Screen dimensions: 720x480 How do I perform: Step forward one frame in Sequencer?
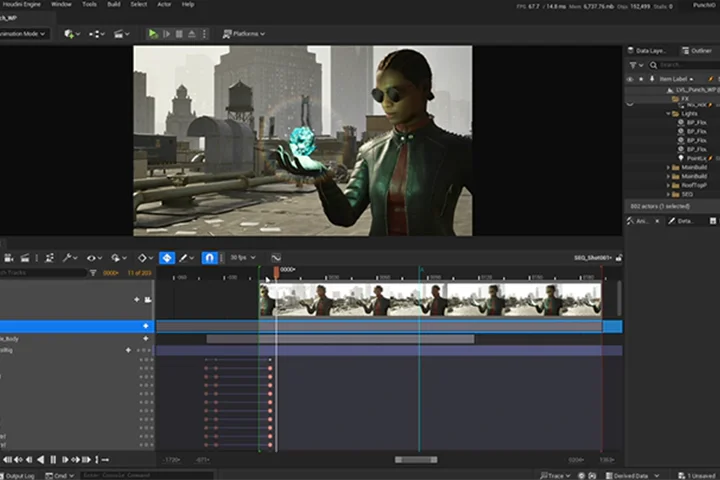coord(64,459)
